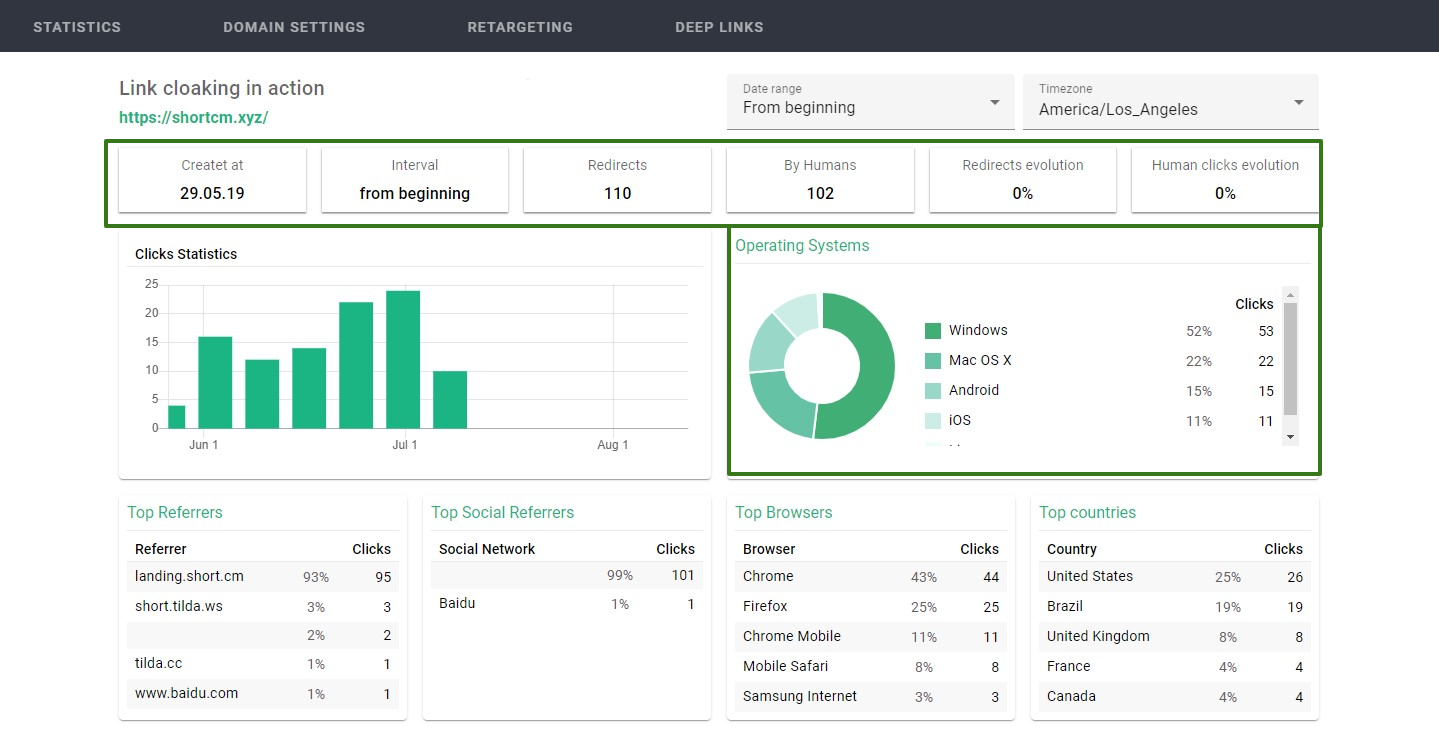Click the Windows legend color swatch
Screen dimensions: 1439x752
933,331
